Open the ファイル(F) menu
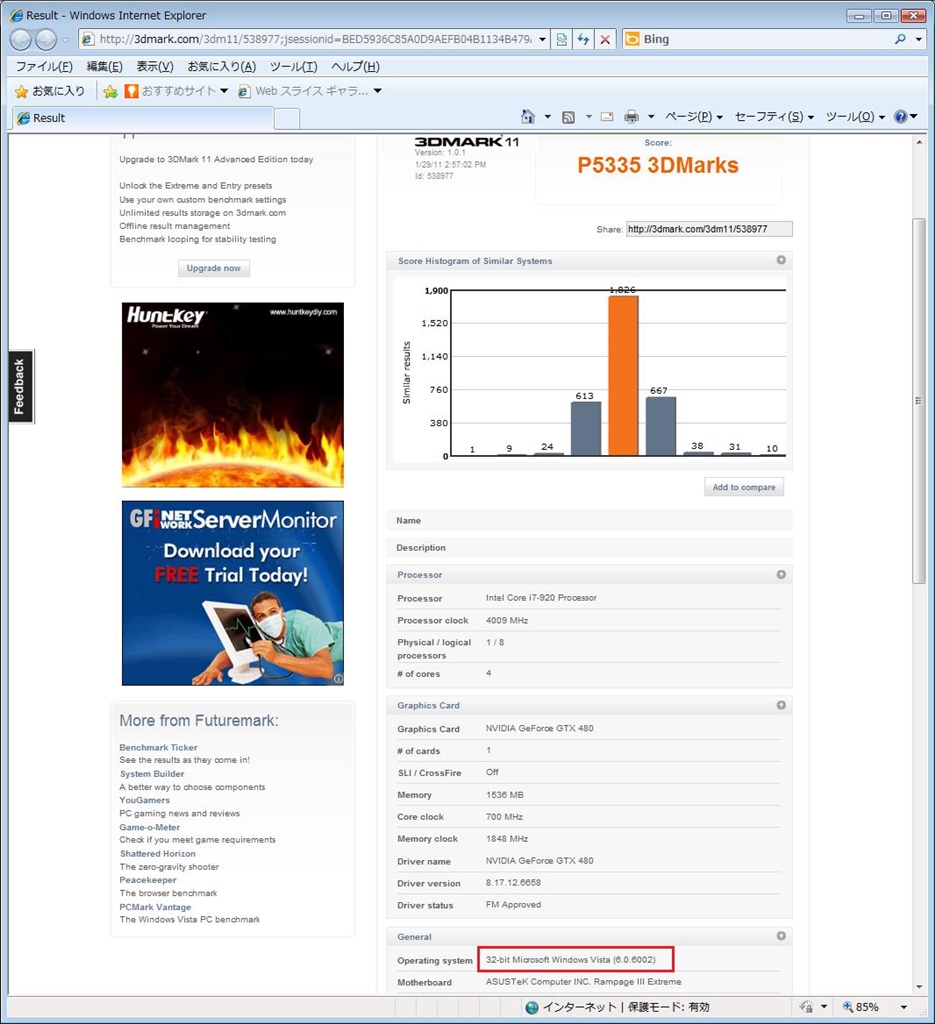 coord(44,67)
